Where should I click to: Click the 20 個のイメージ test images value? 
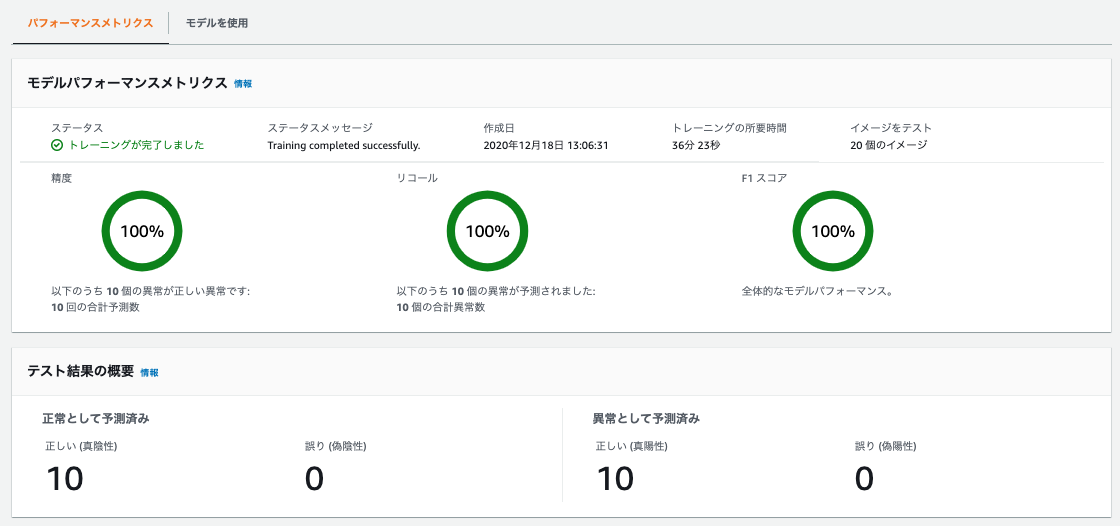point(889,145)
